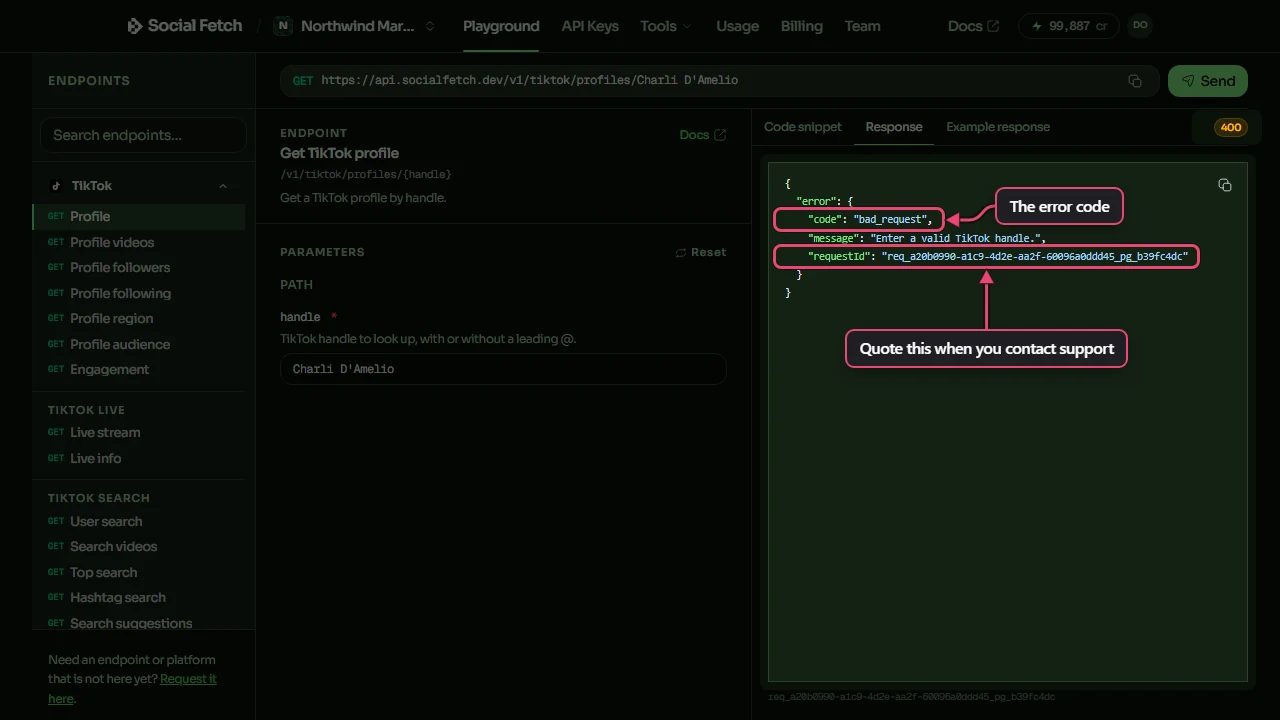Open the endpoint Docs link
This screenshot has width=1280, height=720.
click(x=703, y=135)
